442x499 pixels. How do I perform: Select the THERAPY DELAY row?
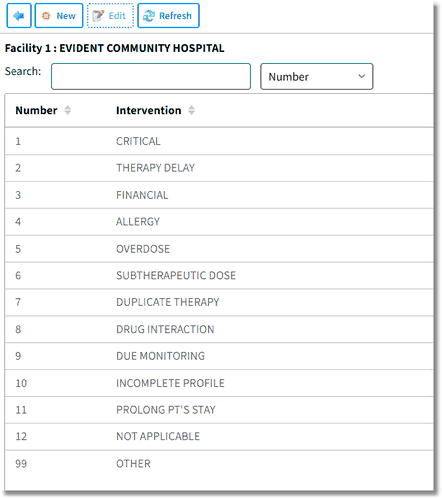click(219, 168)
